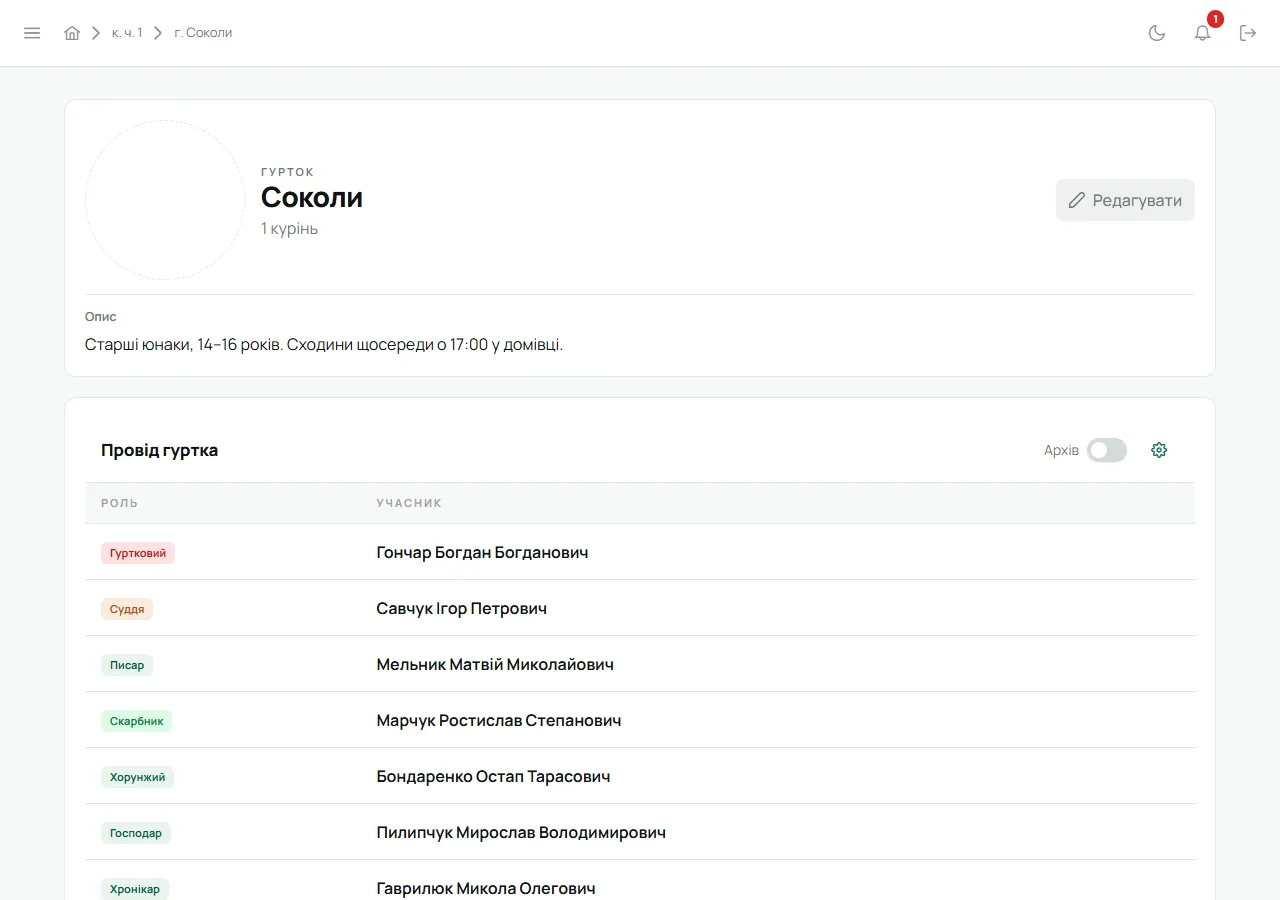Go to home via breadcrumb house icon

tap(72, 33)
